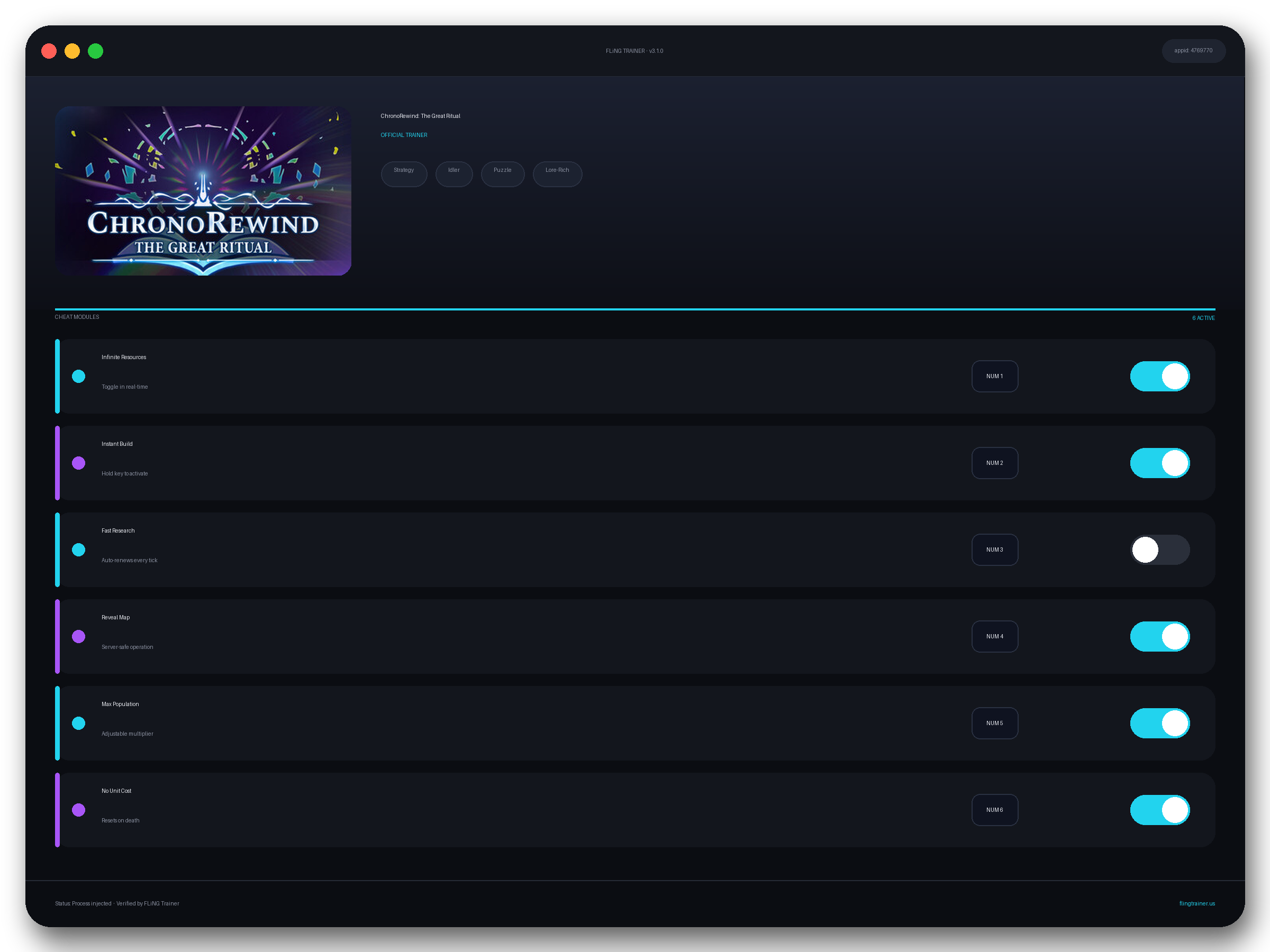
Task: Click the appid 4769770 badge
Action: (x=1193, y=51)
